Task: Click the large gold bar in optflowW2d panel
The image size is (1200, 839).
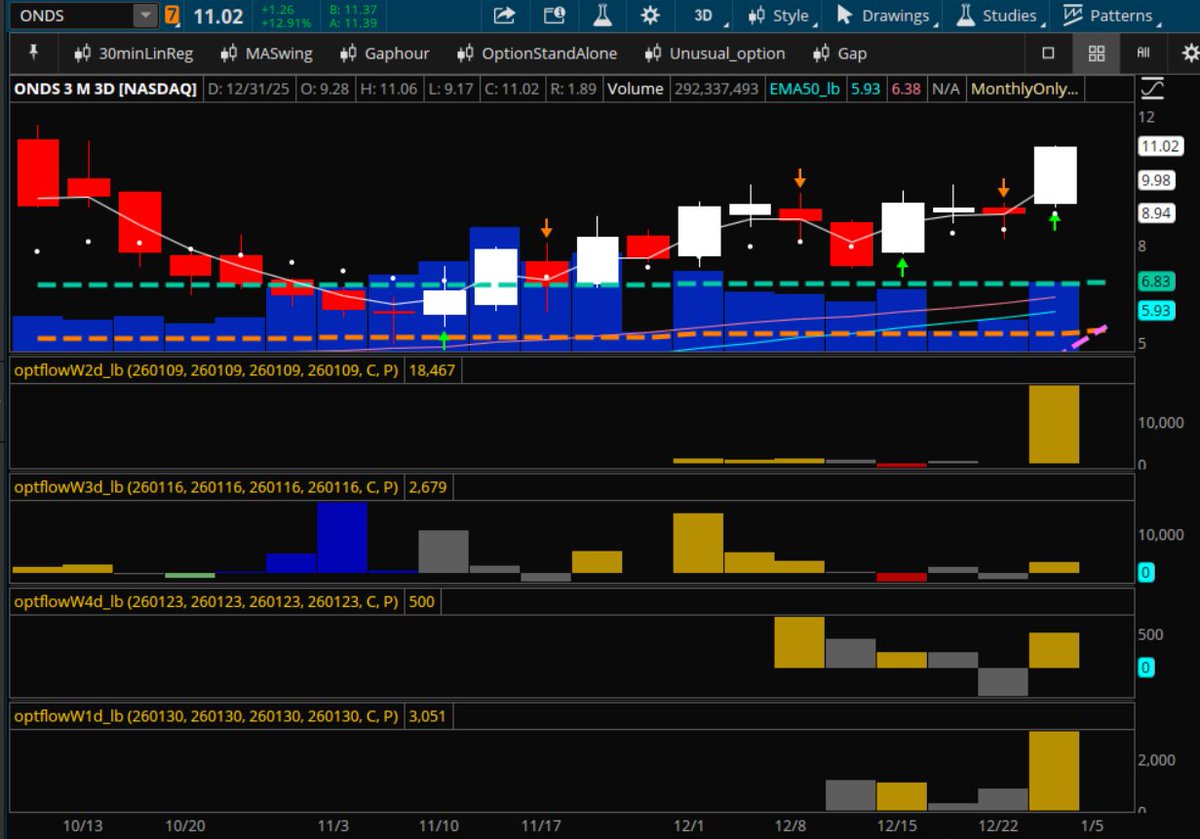Action: pyautogui.click(x=1054, y=424)
